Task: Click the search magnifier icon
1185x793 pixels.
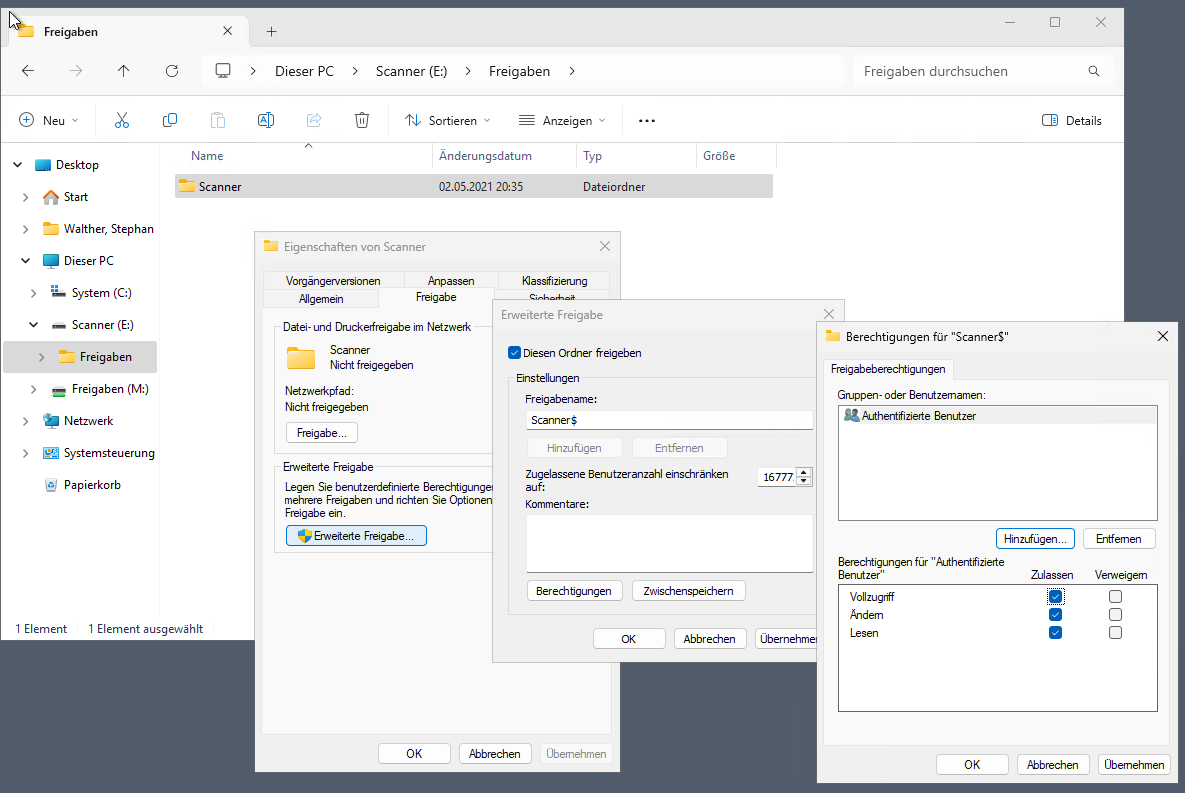Action: coord(1094,71)
